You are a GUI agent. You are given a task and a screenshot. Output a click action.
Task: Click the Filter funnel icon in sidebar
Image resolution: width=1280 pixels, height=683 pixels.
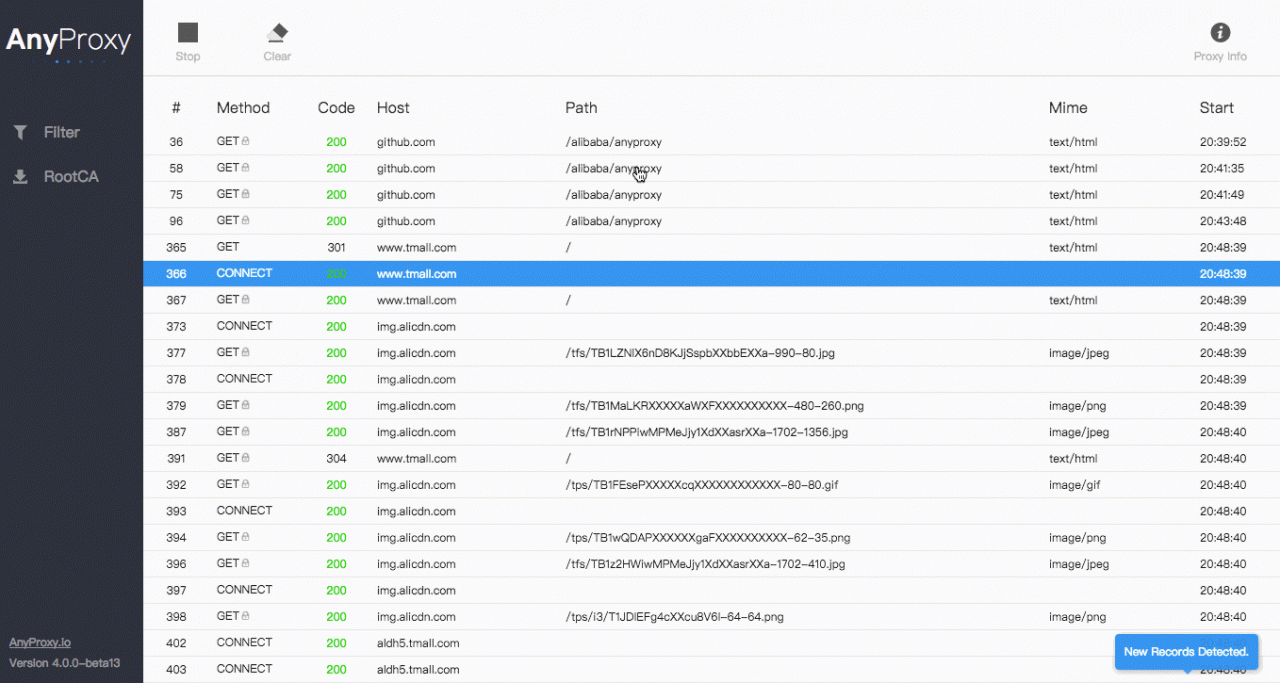point(20,132)
